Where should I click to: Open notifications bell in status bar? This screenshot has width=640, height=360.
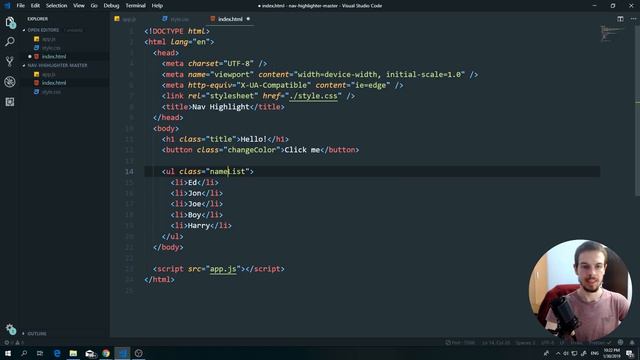tap(632, 342)
